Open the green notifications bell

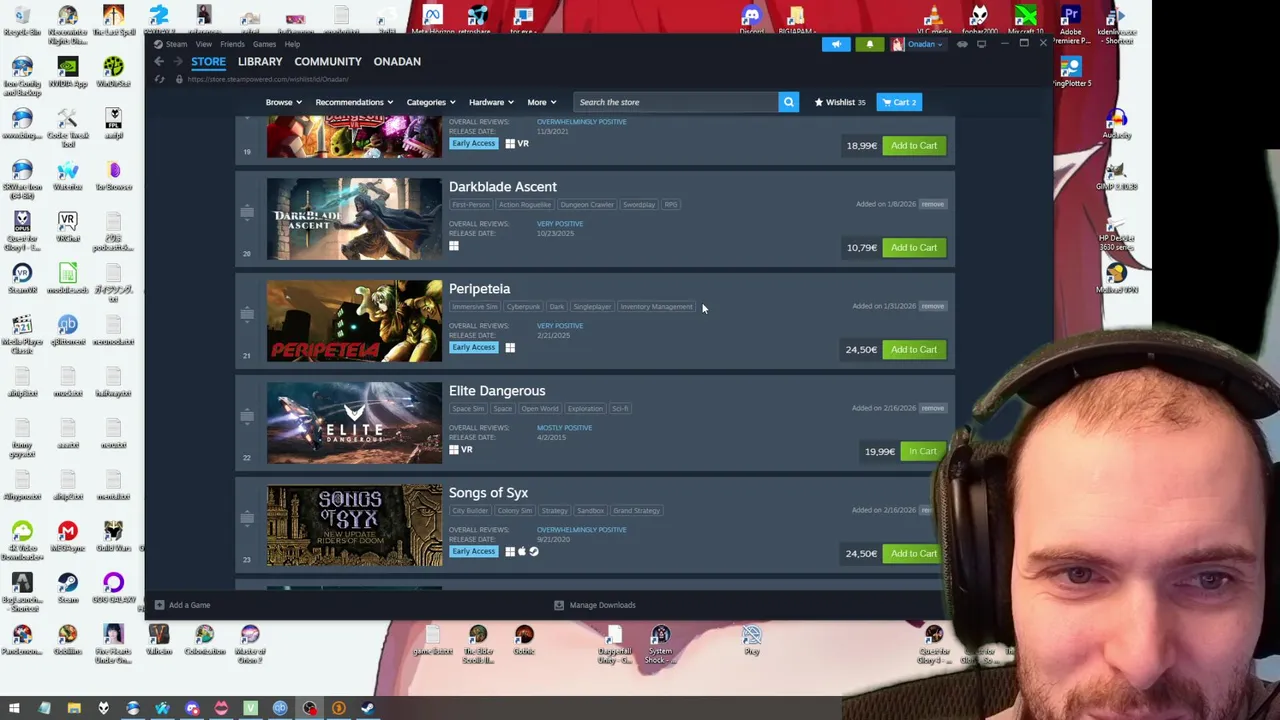click(x=869, y=44)
